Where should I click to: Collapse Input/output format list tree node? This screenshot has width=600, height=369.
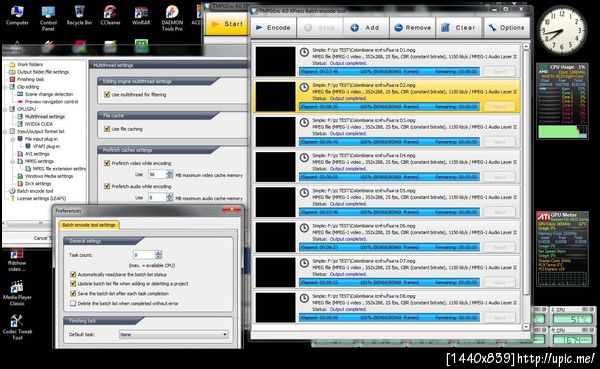(5, 131)
